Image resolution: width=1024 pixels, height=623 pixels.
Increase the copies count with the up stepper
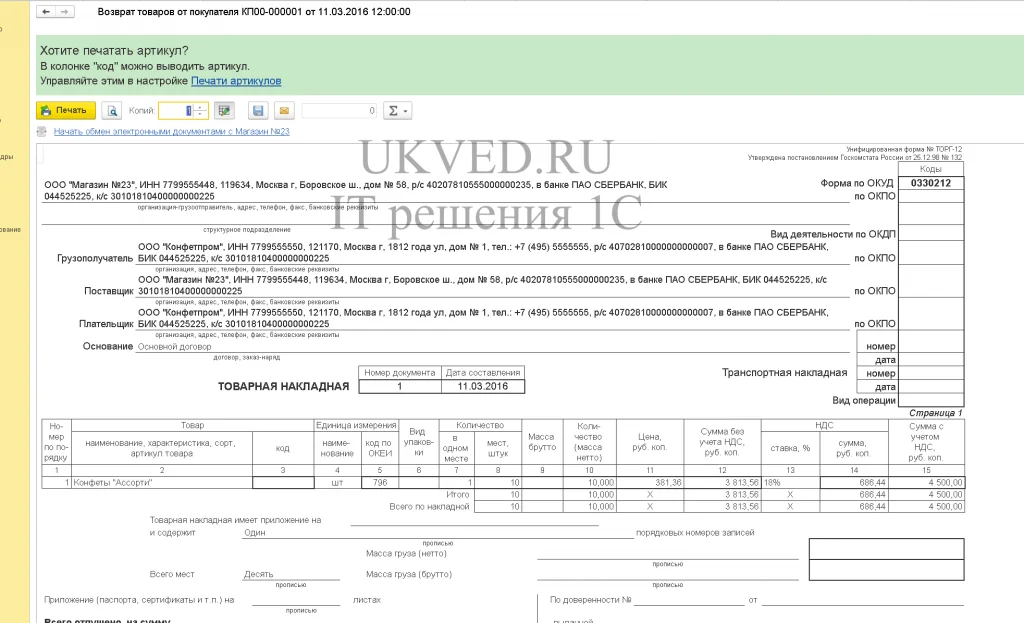click(x=200, y=107)
